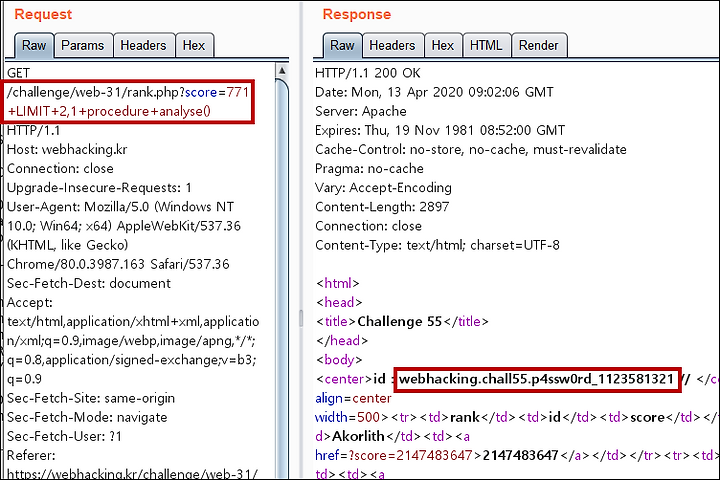
Task: Click 'Content-Type: text/html; charset=UTF-8' line
Action: tap(438, 245)
